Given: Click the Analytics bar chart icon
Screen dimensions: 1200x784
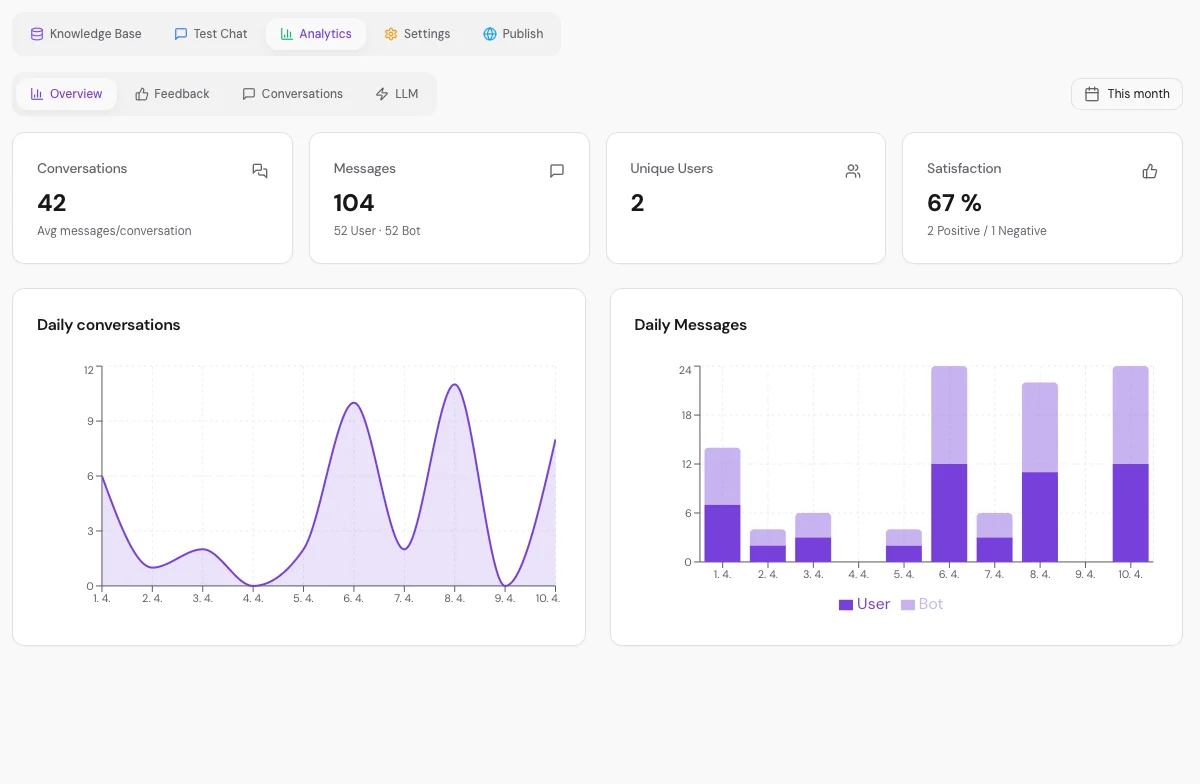Looking at the screenshot, I should point(286,34).
